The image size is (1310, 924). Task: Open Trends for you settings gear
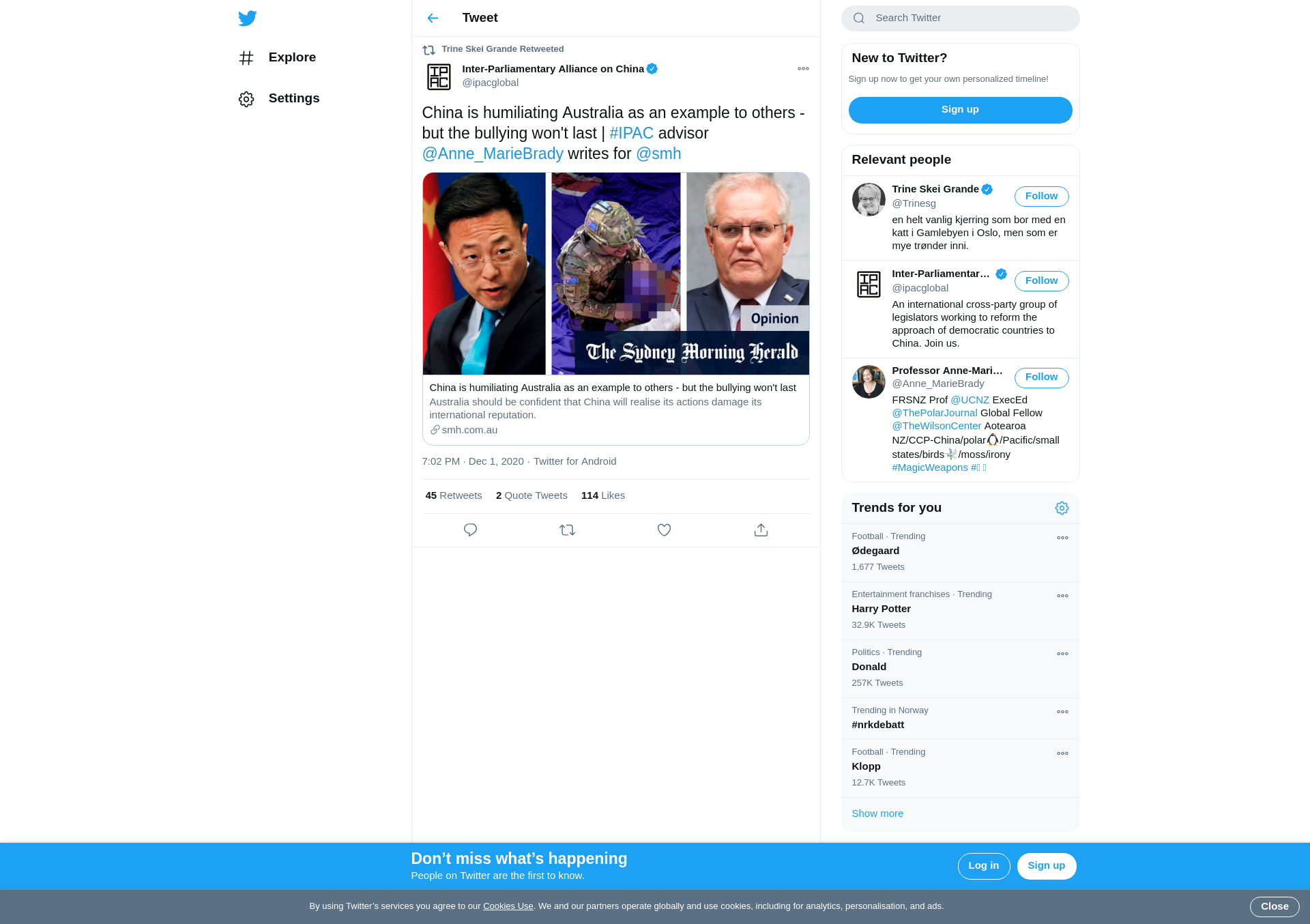(x=1062, y=508)
